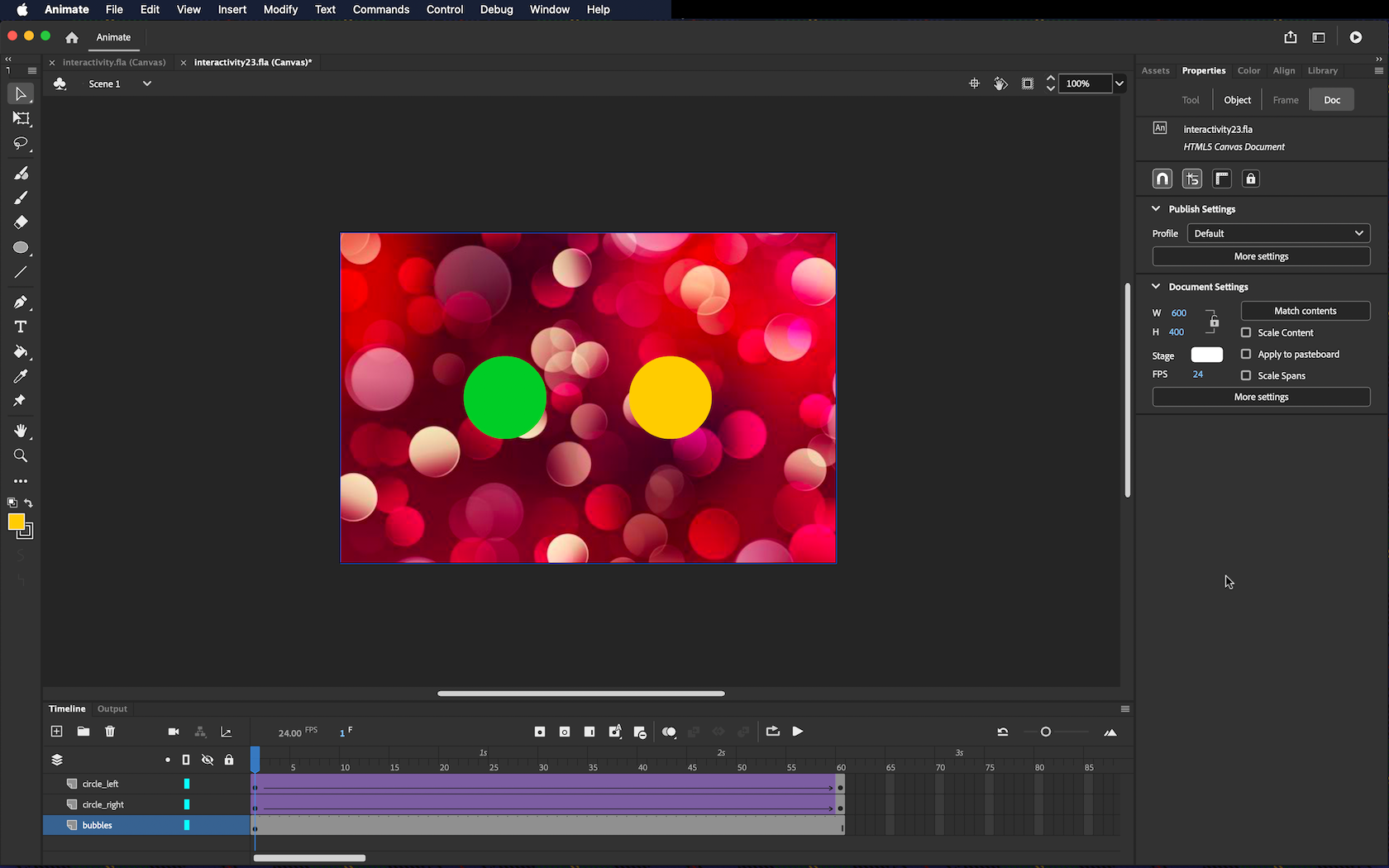Click the Match contents button
The width and height of the screenshot is (1389, 868).
click(1305, 311)
